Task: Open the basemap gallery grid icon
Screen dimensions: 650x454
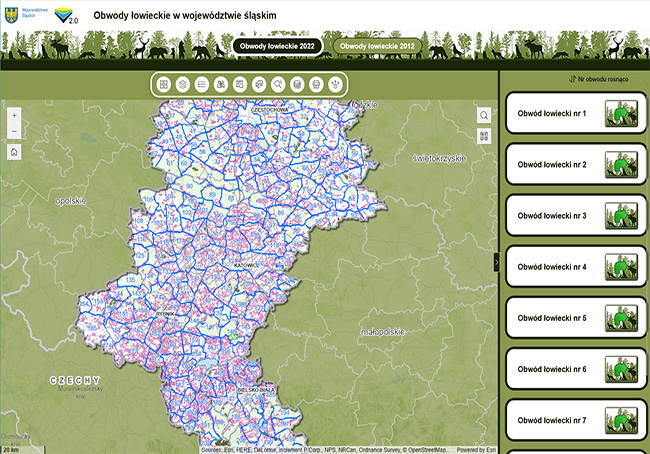Action: pyautogui.click(x=164, y=85)
